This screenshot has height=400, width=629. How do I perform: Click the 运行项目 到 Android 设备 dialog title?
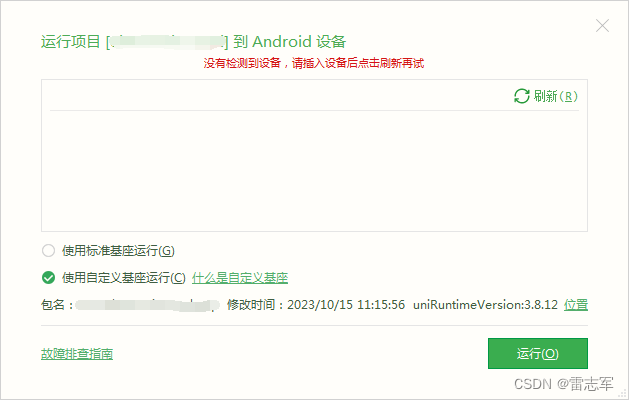tap(193, 42)
